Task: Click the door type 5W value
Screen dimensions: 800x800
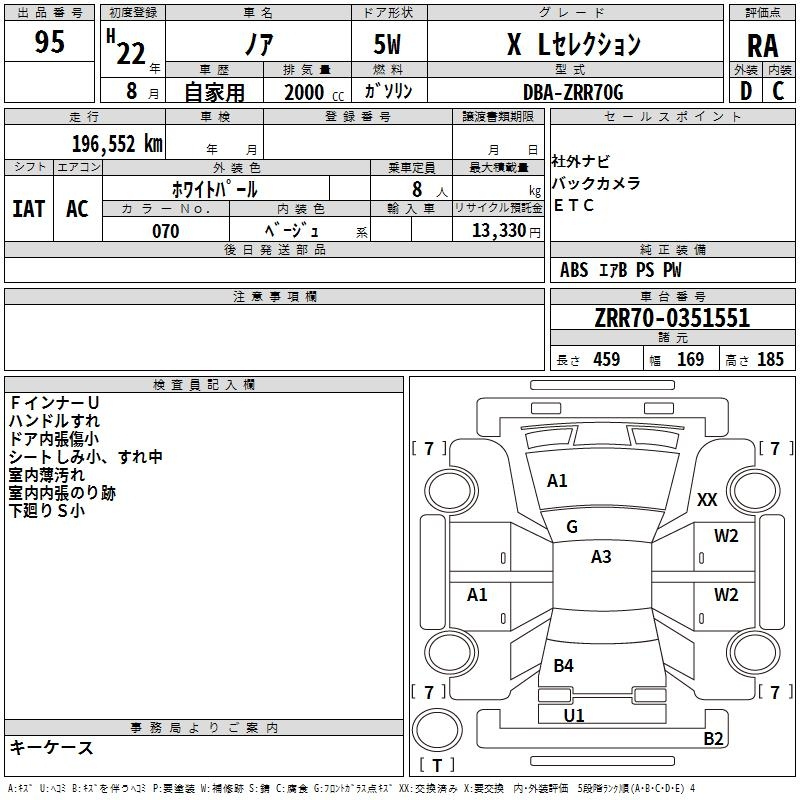Action: coord(388,44)
